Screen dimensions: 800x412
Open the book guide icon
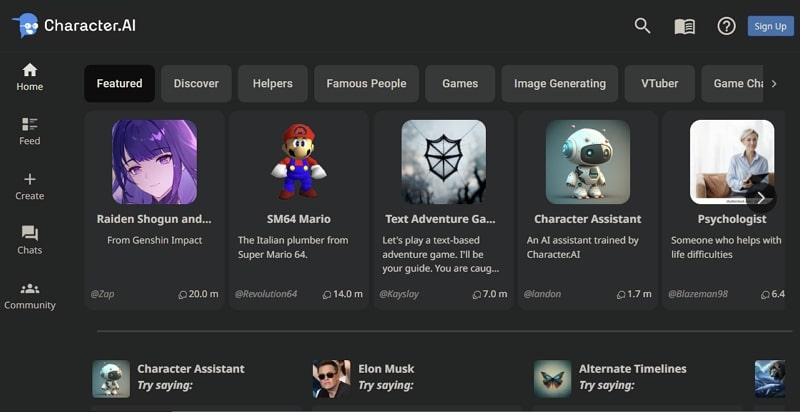click(x=684, y=27)
